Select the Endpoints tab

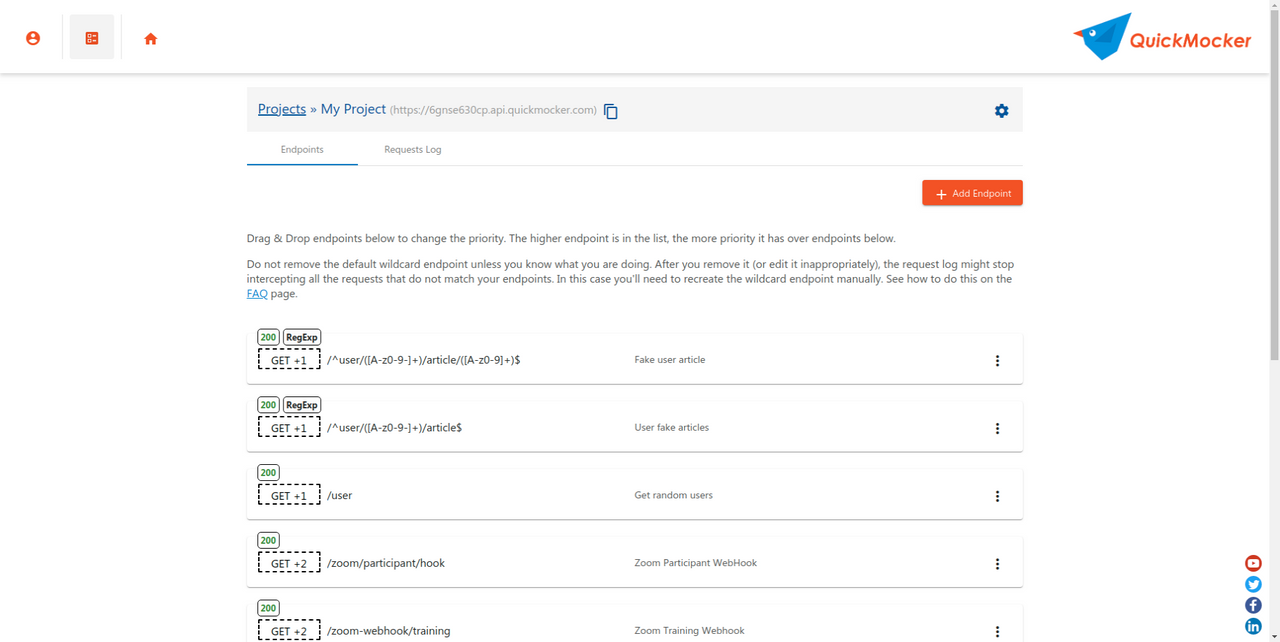[x=302, y=150]
